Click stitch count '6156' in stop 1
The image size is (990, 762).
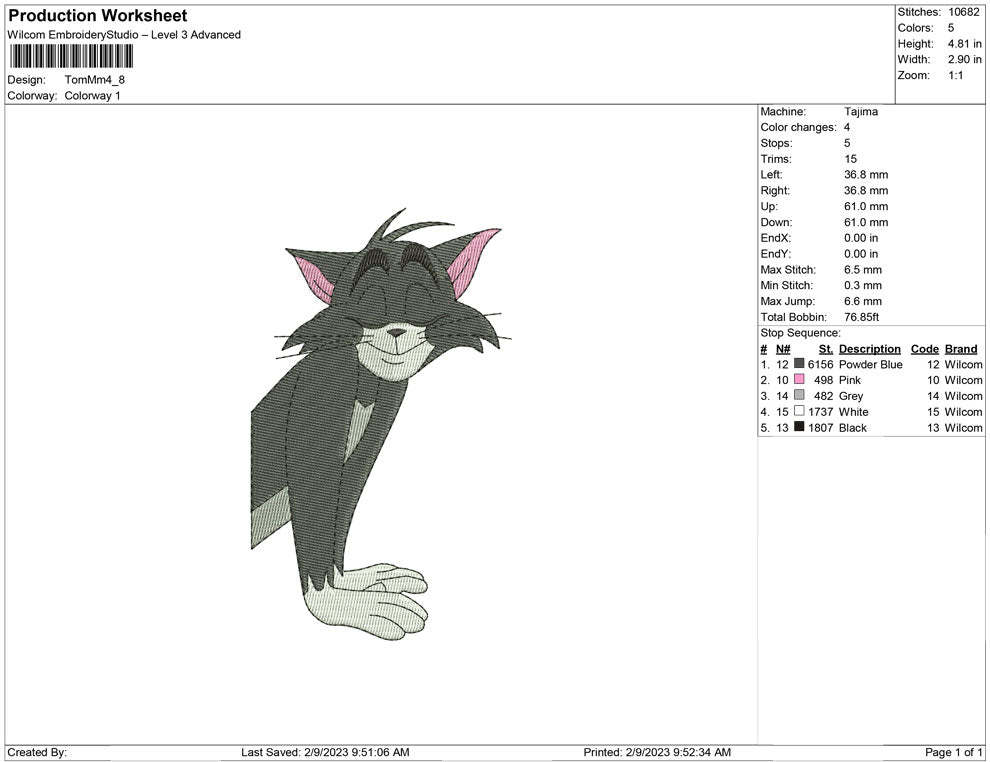820,364
